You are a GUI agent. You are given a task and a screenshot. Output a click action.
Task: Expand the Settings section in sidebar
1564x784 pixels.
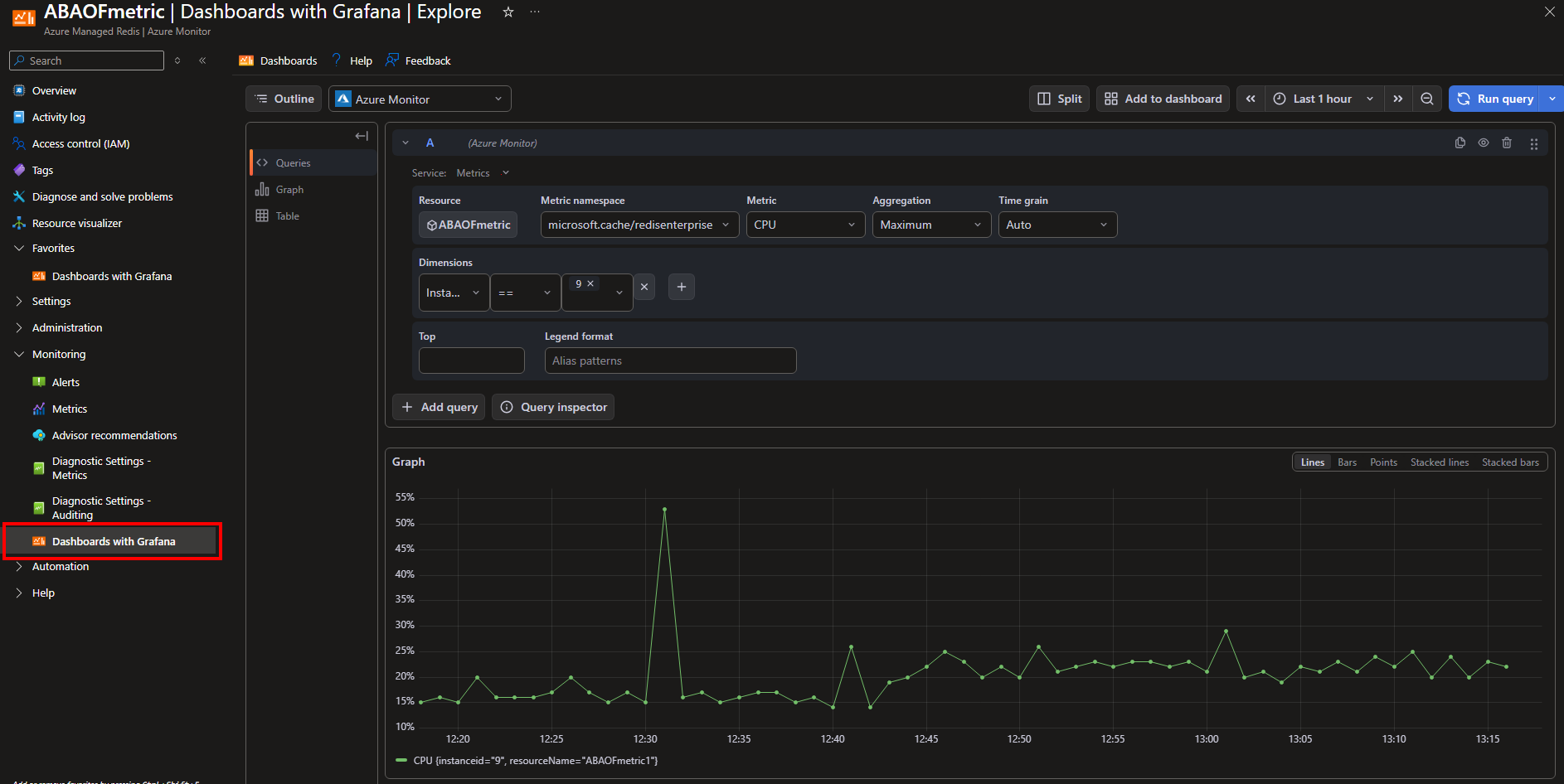point(51,301)
